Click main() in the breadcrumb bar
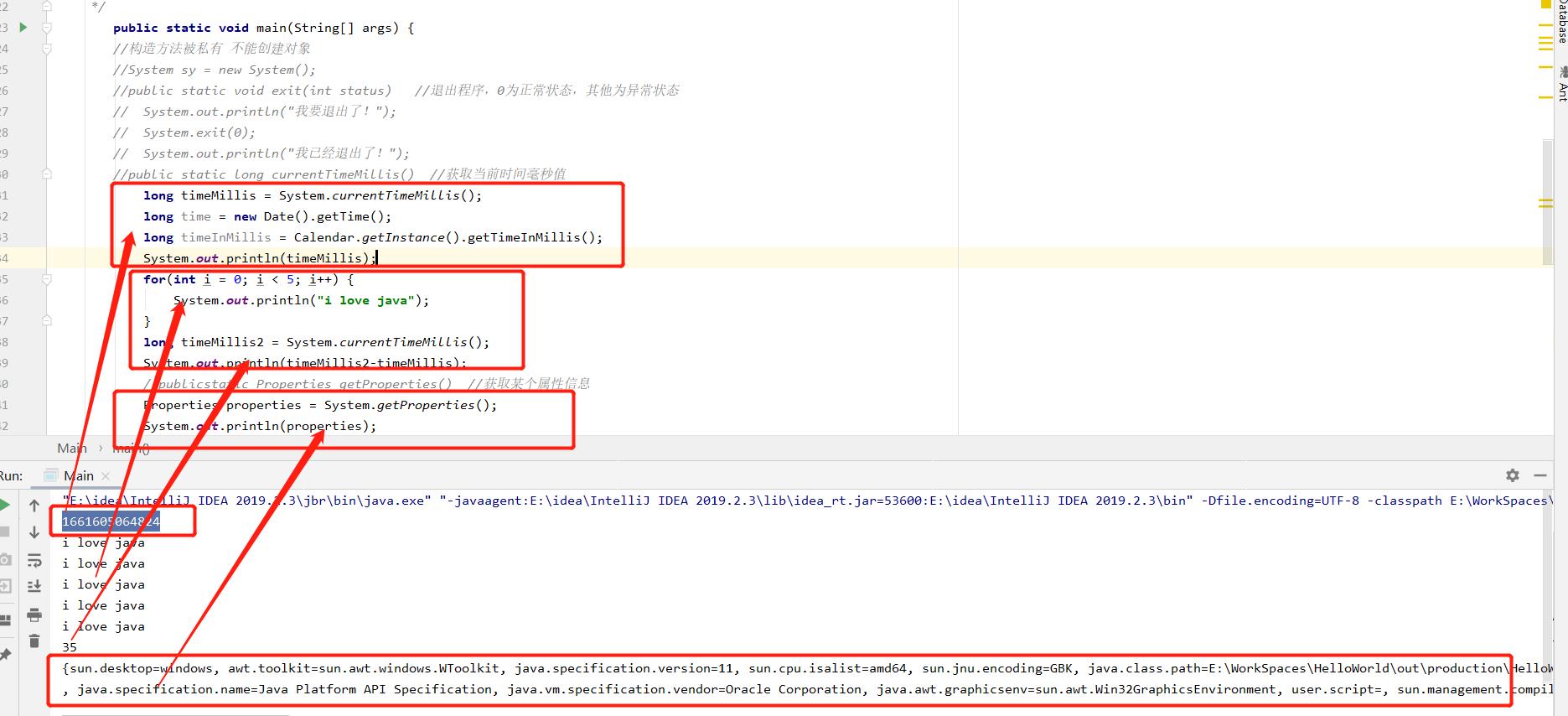 pyautogui.click(x=132, y=449)
